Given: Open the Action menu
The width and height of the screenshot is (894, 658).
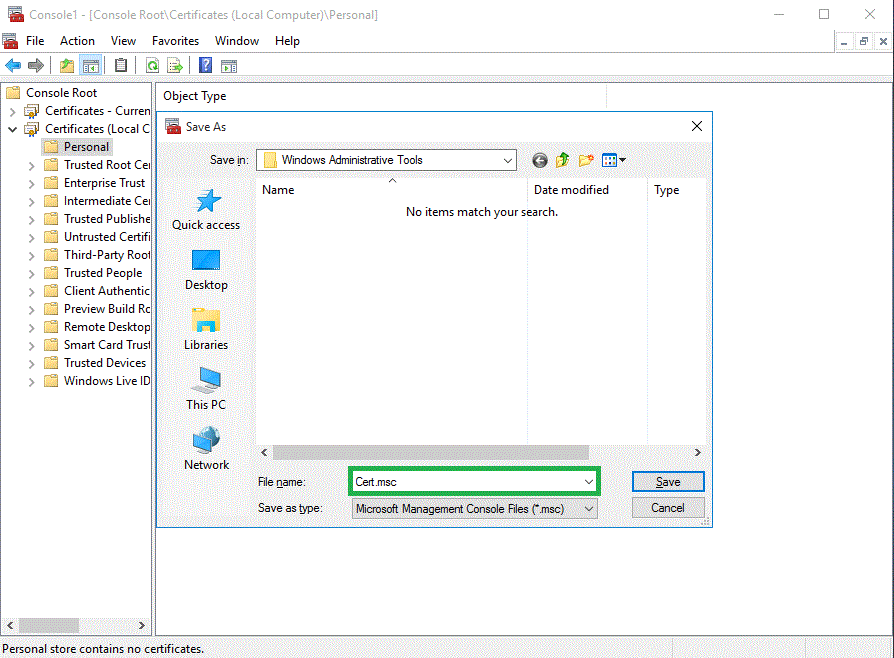Looking at the screenshot, I should (77, 41).
